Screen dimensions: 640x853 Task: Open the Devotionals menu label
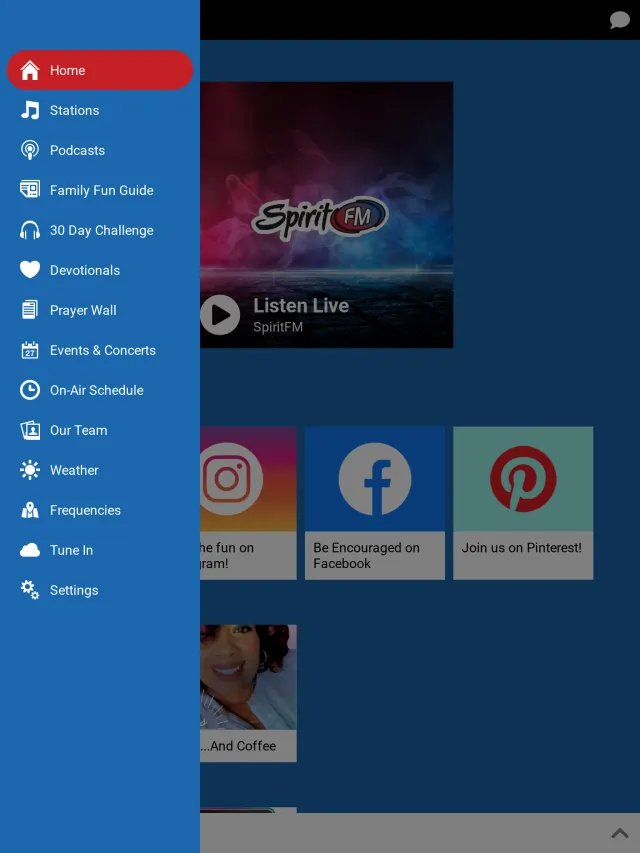coord(85,270)
